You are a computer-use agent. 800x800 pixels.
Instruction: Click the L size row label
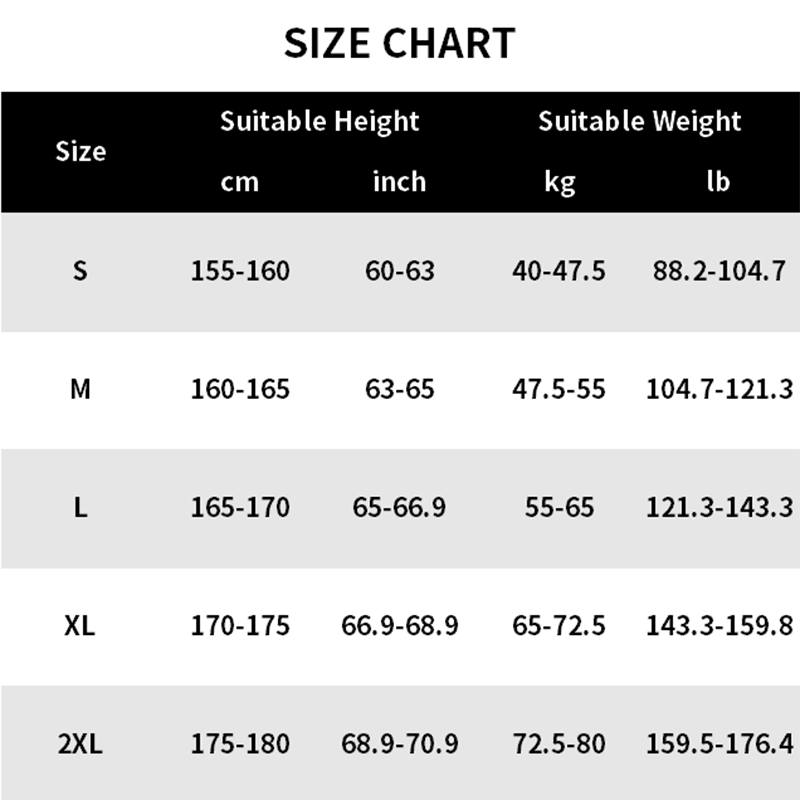(x=80, y=507)
